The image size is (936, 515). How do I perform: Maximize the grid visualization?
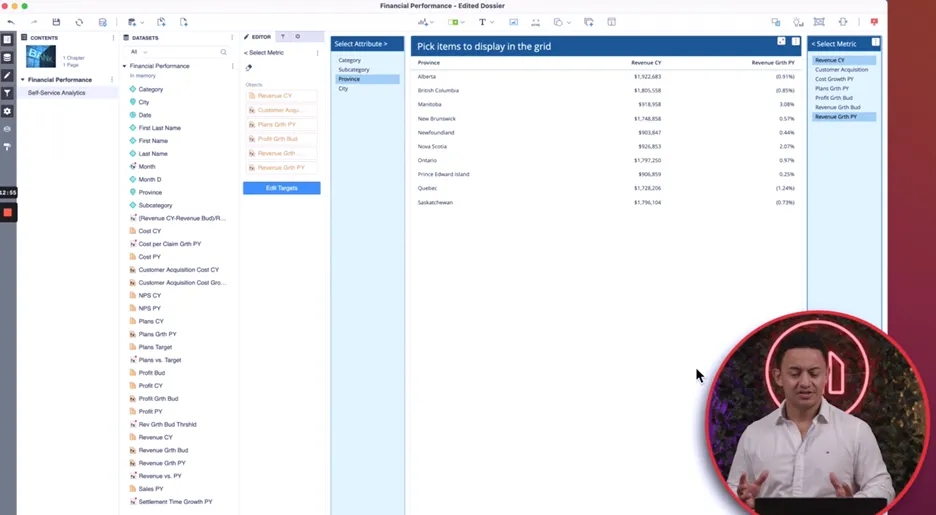(781, 42)
